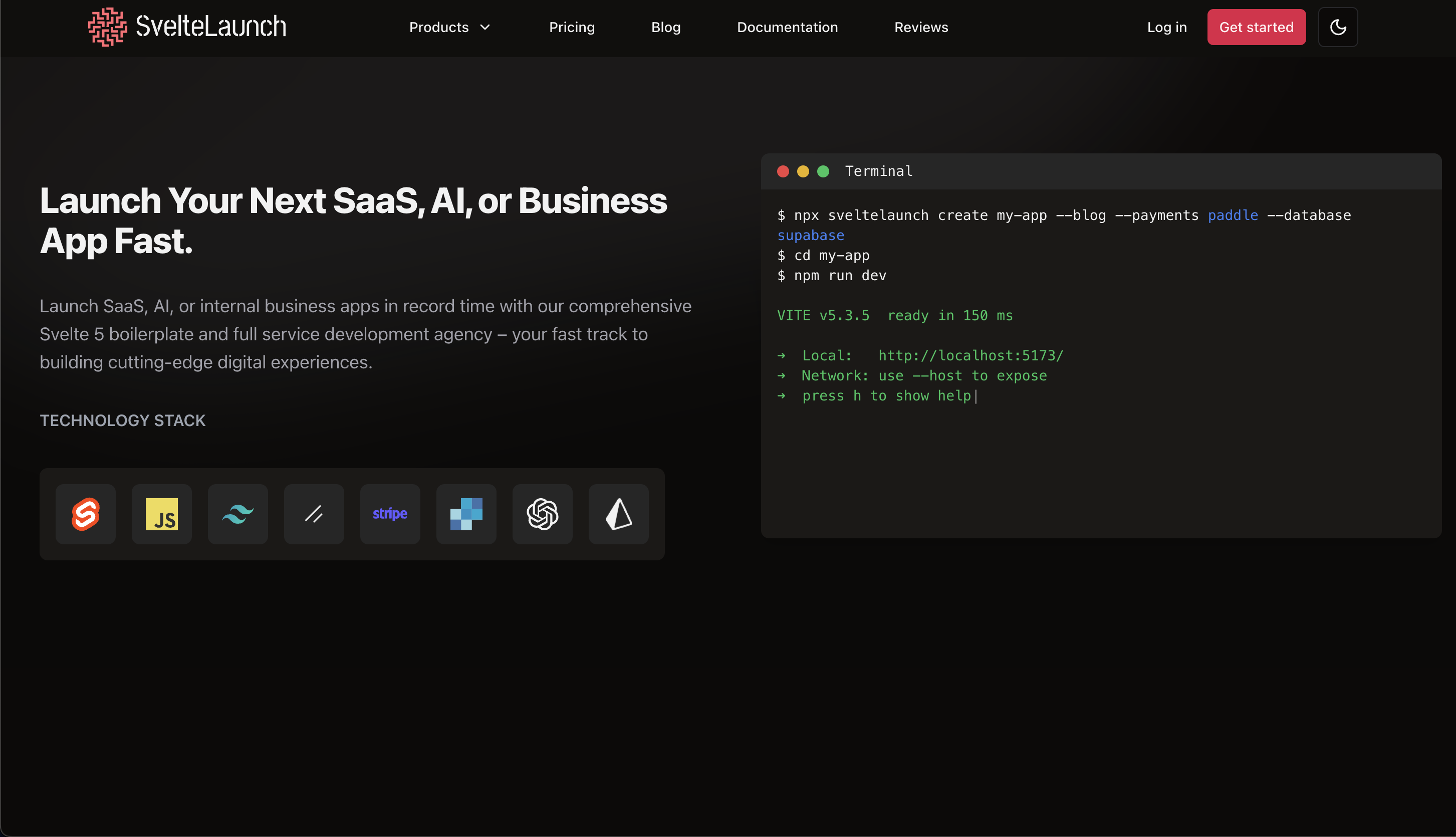
Task: Click the '$ cd my-app' line
Action: pos(823,256)
